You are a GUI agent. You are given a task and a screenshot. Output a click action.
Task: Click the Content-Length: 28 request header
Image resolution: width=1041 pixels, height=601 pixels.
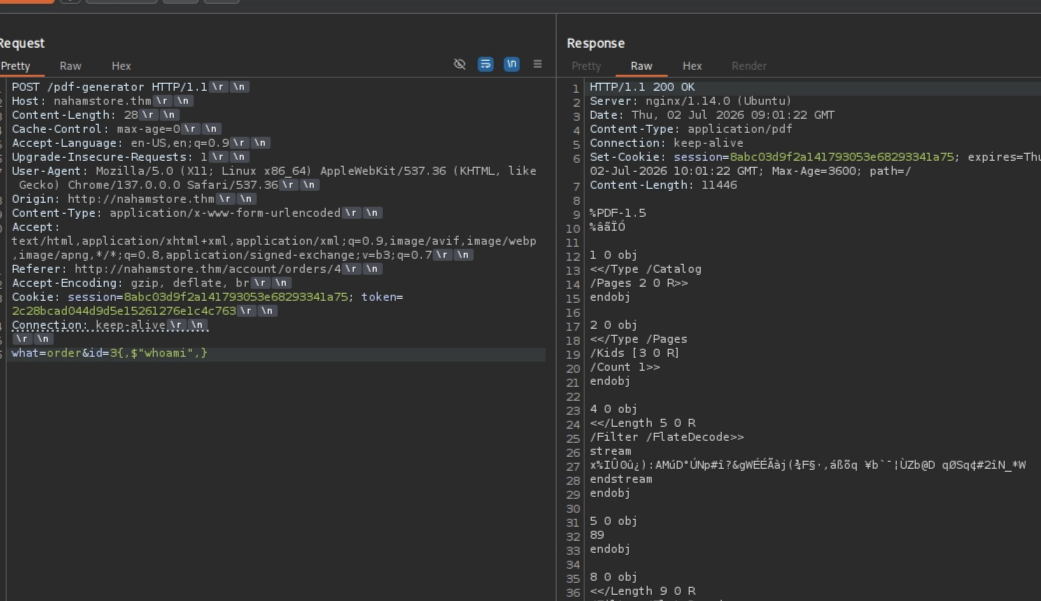[95, 115]
